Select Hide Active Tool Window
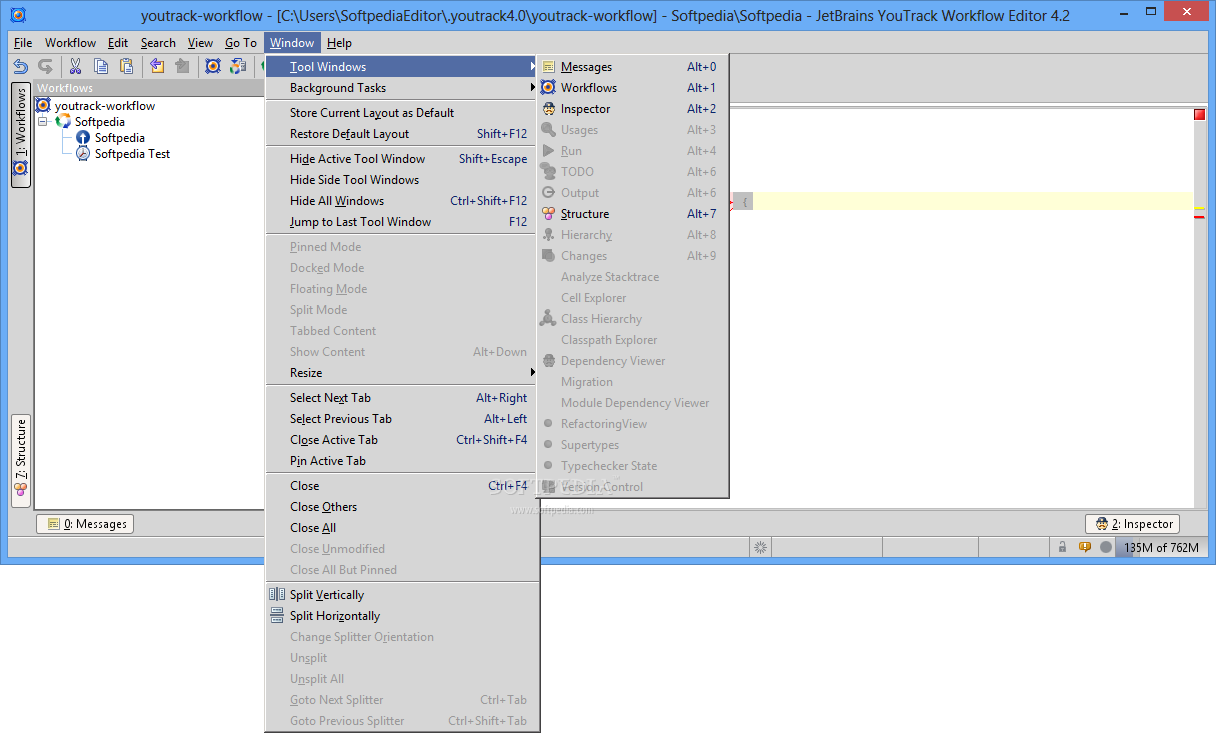Screen dimensions: 1216x733 click(x=402, y=159)
